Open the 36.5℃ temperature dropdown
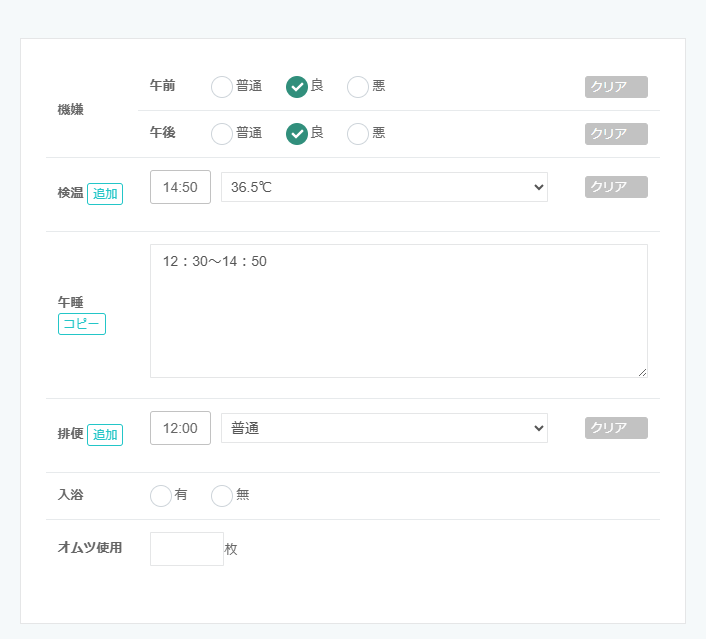 (385, 187)
